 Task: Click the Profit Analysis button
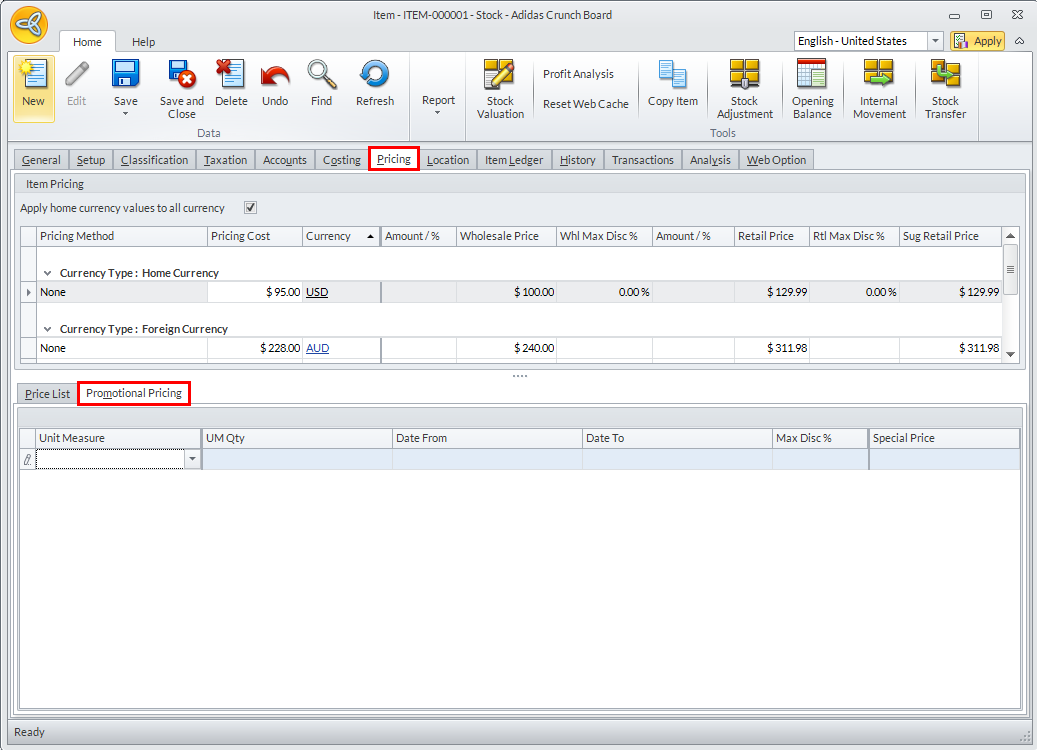coord(578,74)
